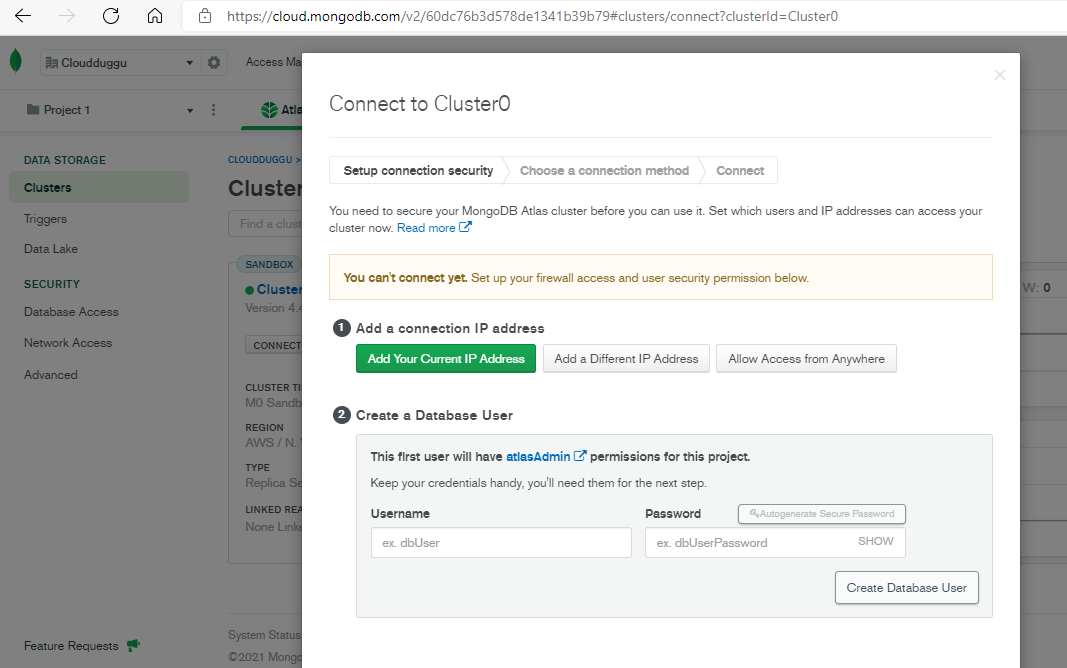
Task: Click Feature Requests link
Action: [71, 646]
